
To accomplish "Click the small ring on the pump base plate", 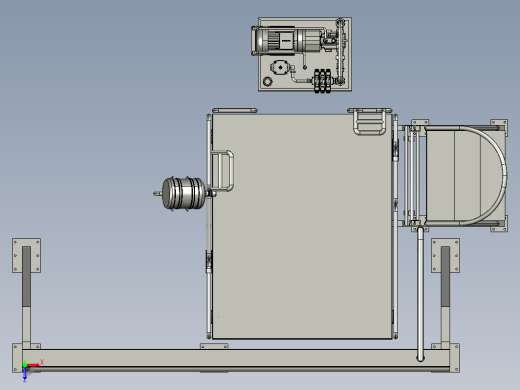I will (268, 81).
